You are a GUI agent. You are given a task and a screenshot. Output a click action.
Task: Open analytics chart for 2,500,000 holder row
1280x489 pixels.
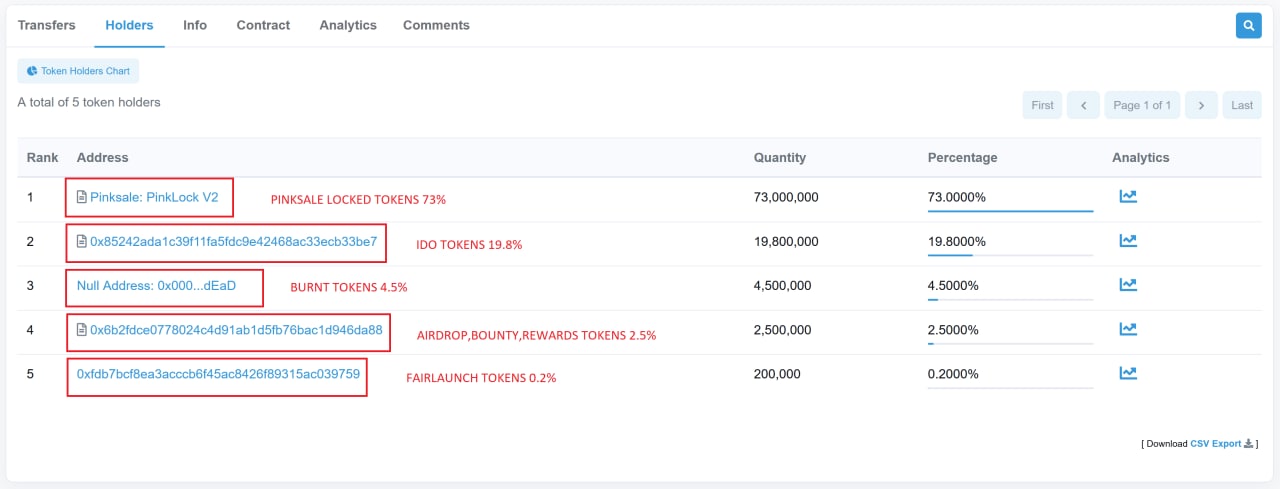click(1128, 328)
